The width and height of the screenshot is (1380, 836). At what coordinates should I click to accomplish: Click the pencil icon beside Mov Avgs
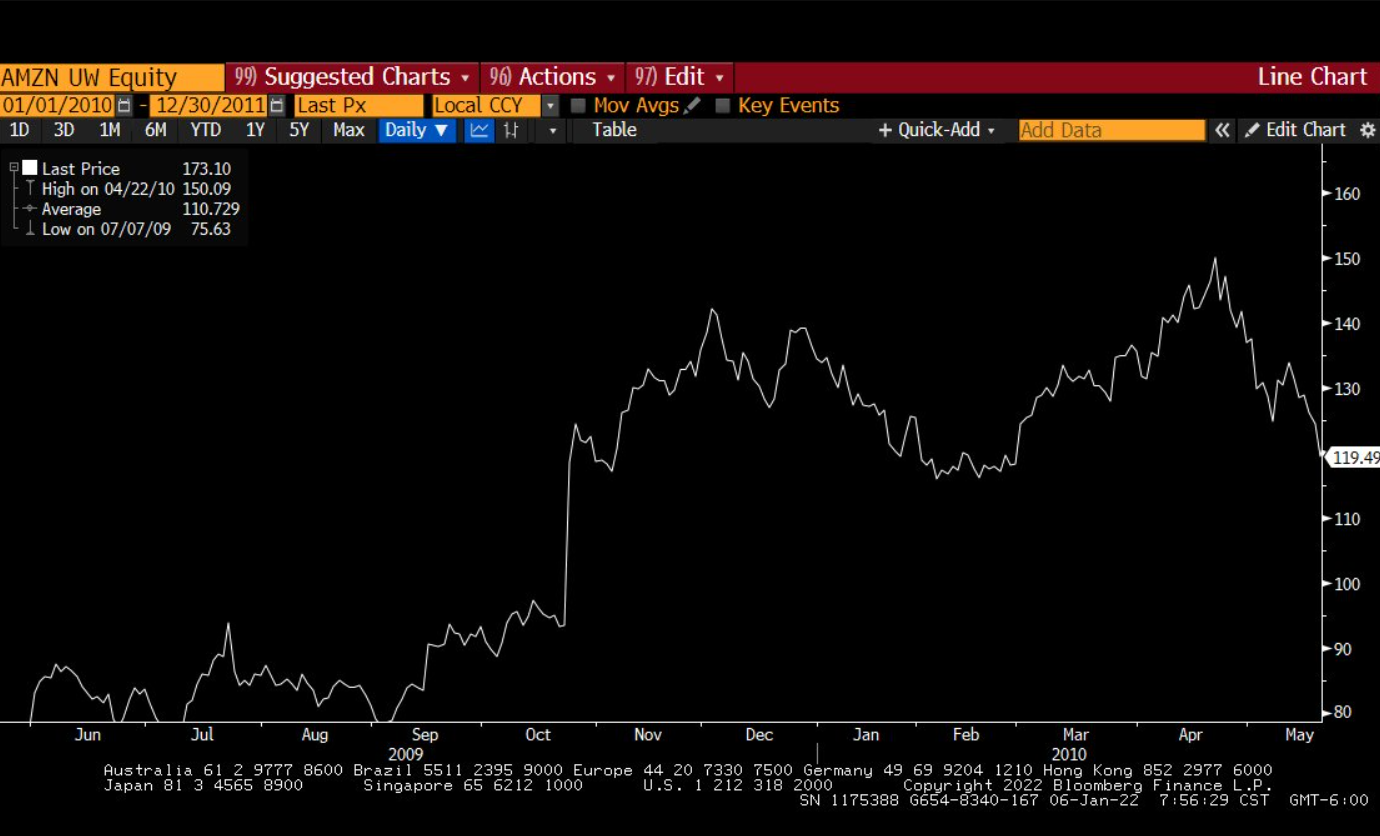point(692,105)
